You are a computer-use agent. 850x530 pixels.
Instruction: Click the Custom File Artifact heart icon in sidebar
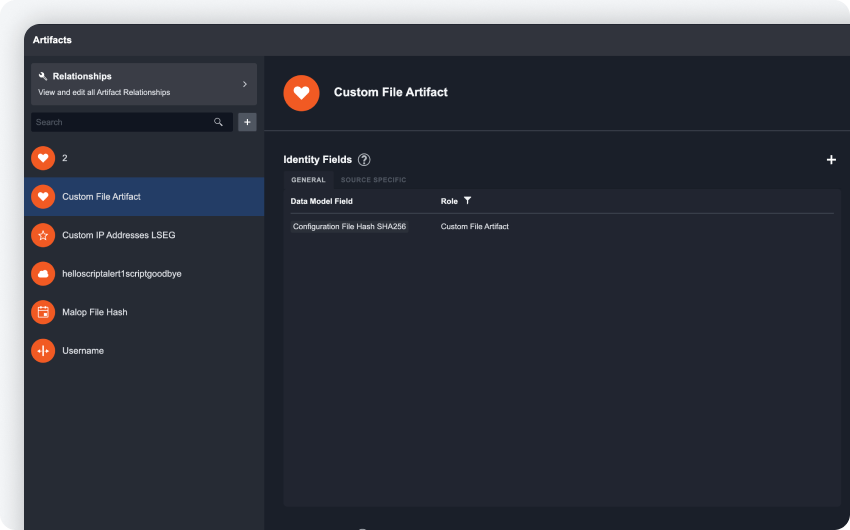[43, 197]
